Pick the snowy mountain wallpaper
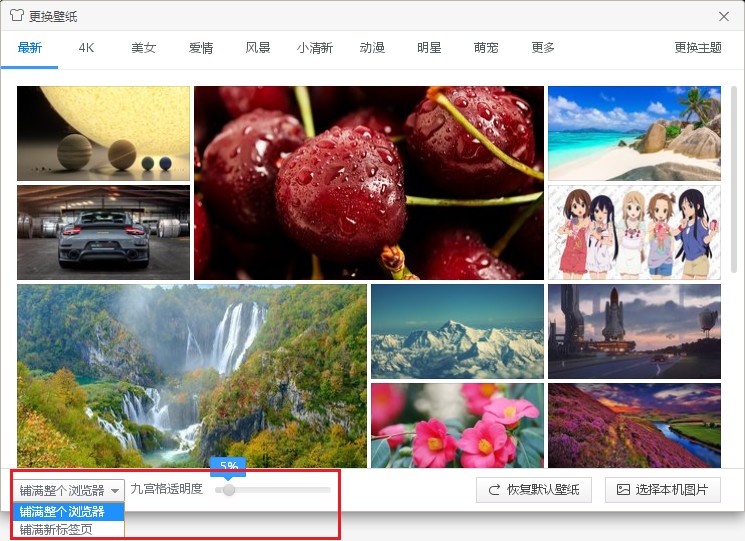The width and height of the screenshot is (745, 541). click(457, 332)
